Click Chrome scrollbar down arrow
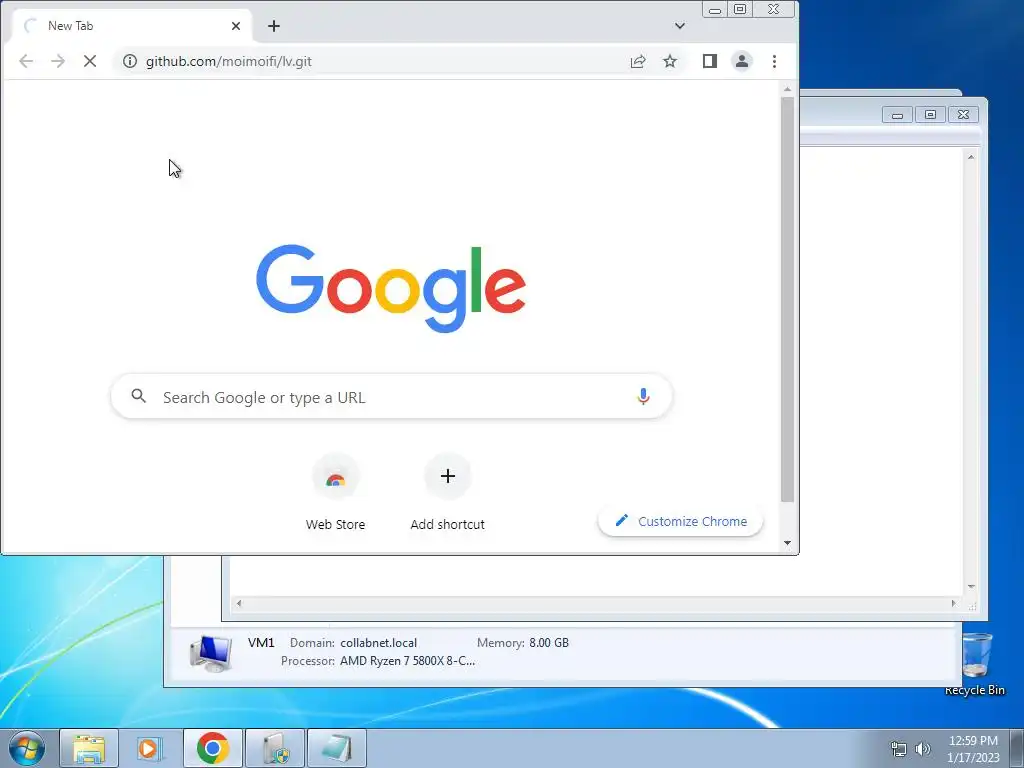 pos(788,543)
